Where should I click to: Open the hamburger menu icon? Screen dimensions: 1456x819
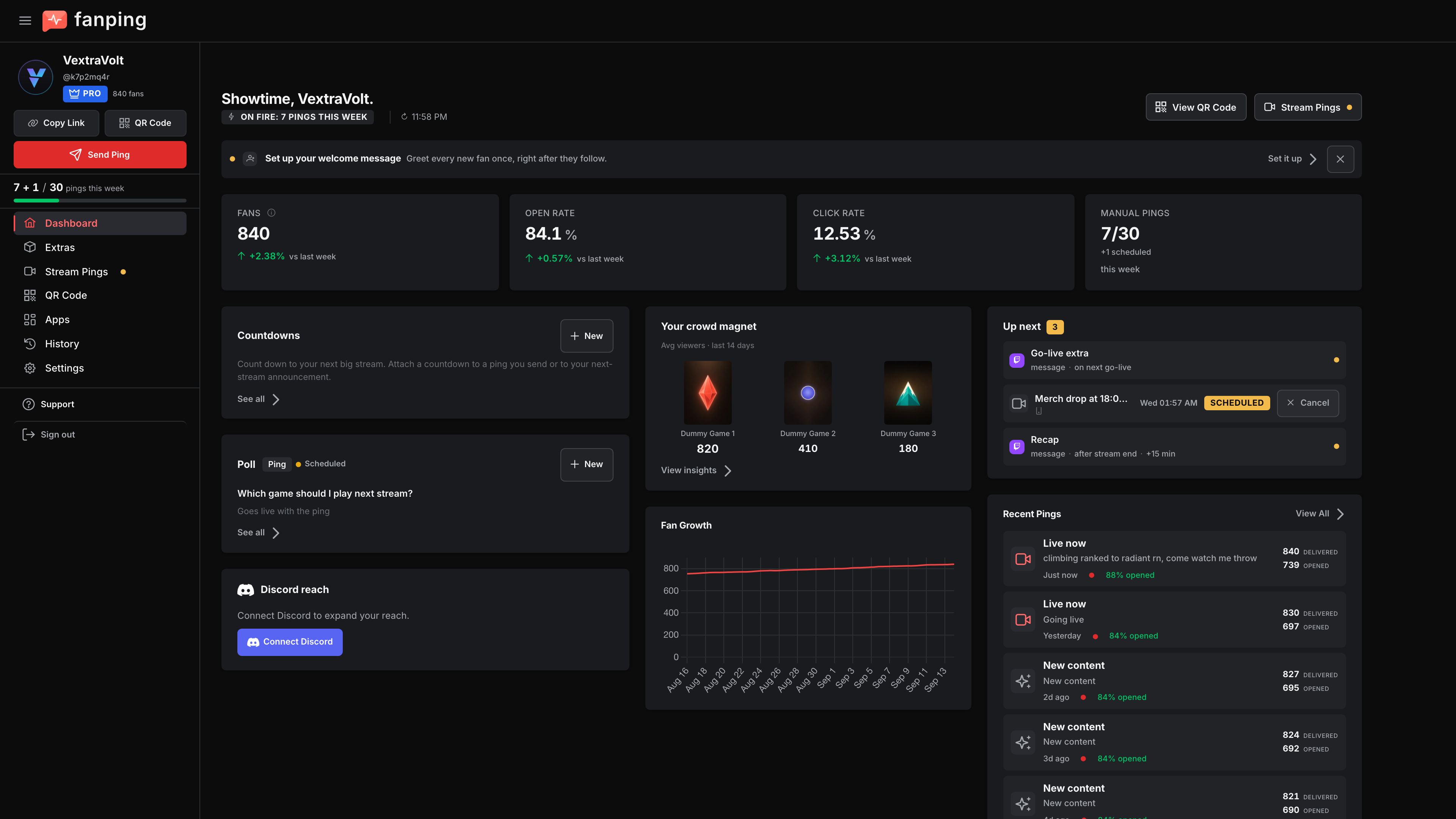coord(25,21)
